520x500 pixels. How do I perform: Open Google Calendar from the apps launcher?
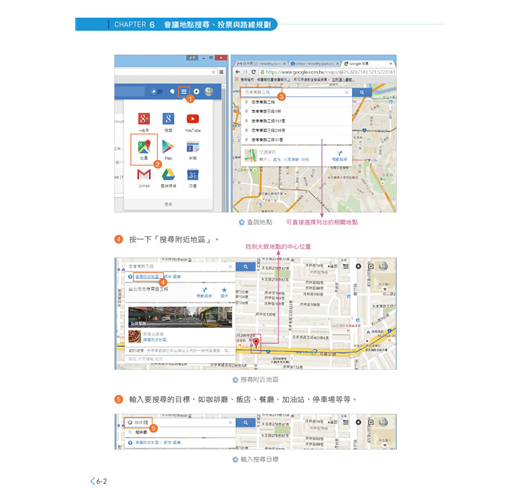click(193, 177)
